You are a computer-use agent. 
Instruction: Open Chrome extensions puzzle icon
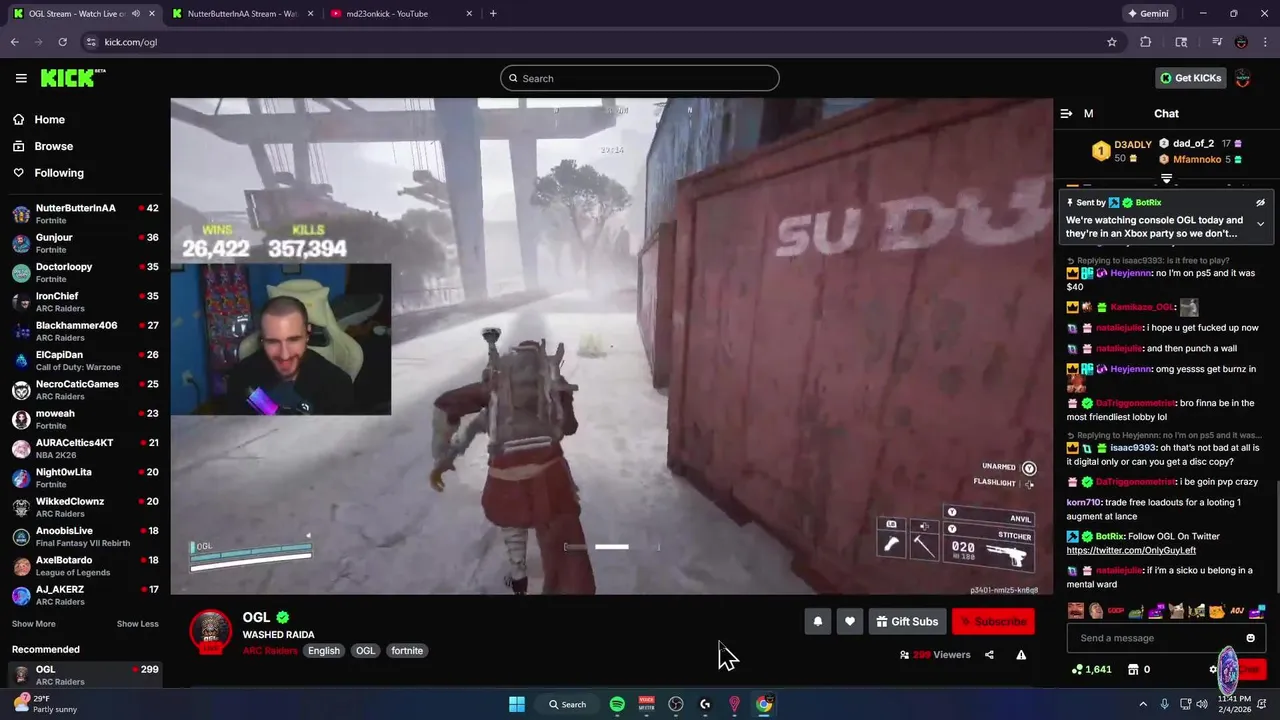pos(1146,42)
